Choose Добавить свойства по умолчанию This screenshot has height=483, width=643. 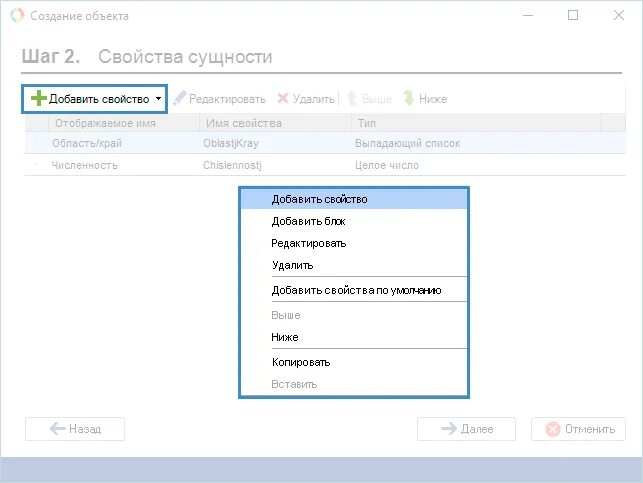354,290
